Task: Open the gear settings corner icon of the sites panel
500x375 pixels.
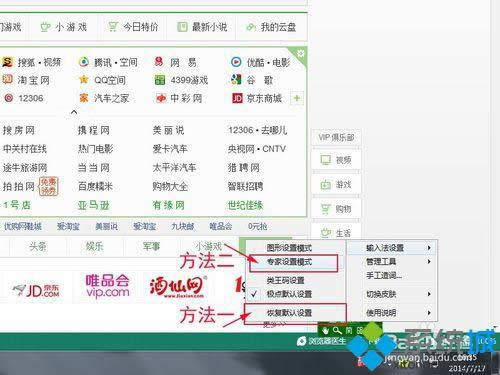Action: 301,54
